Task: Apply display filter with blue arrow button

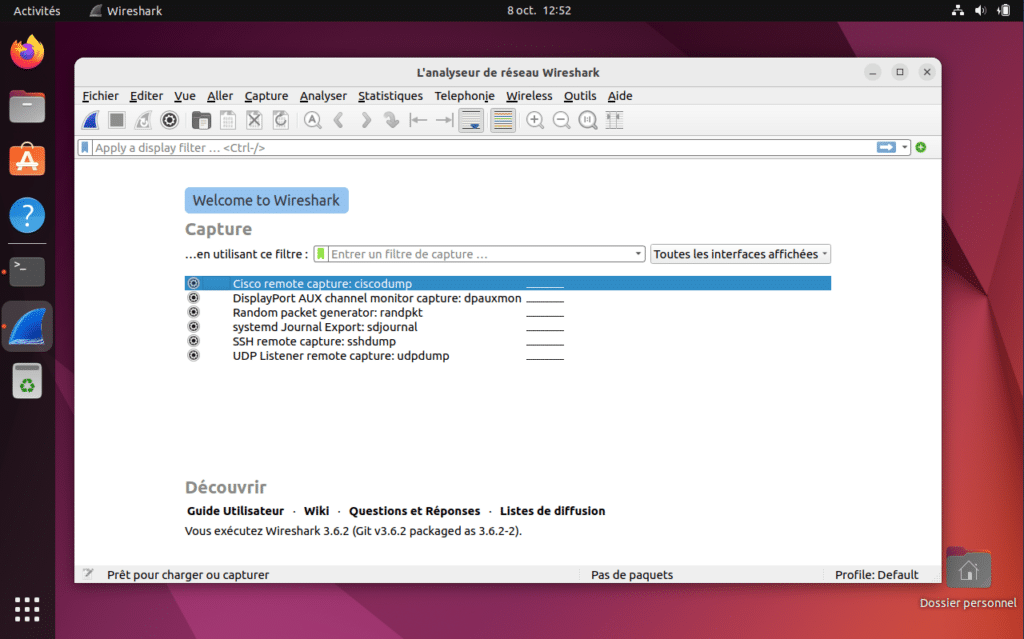Action: 886,148
